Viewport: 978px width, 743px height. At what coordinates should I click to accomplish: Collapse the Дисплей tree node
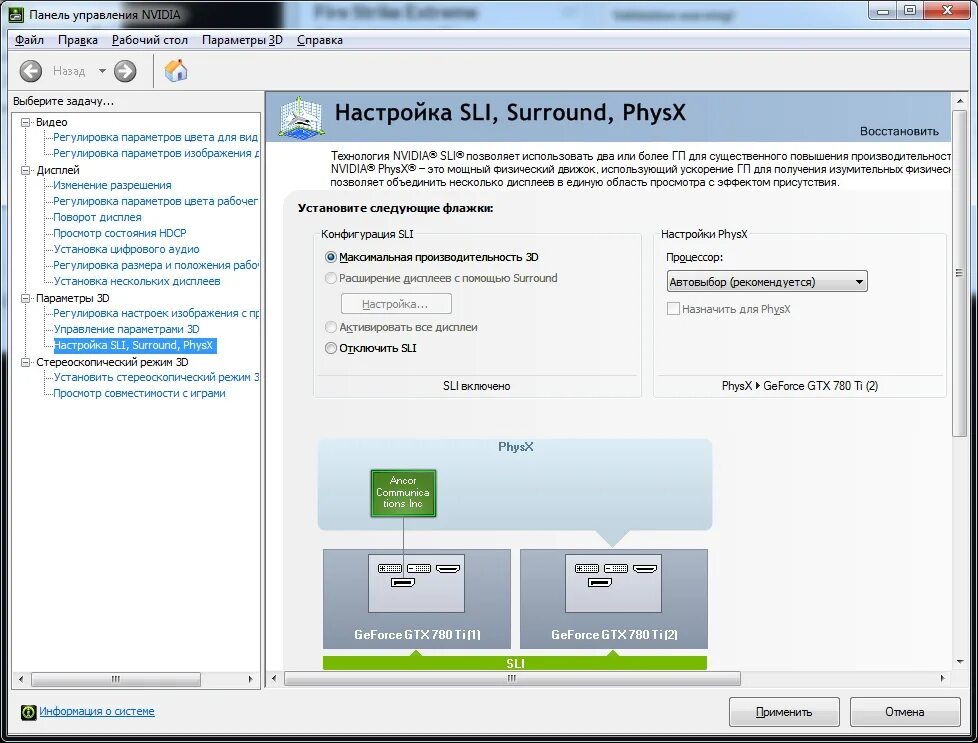pos(26,170)
